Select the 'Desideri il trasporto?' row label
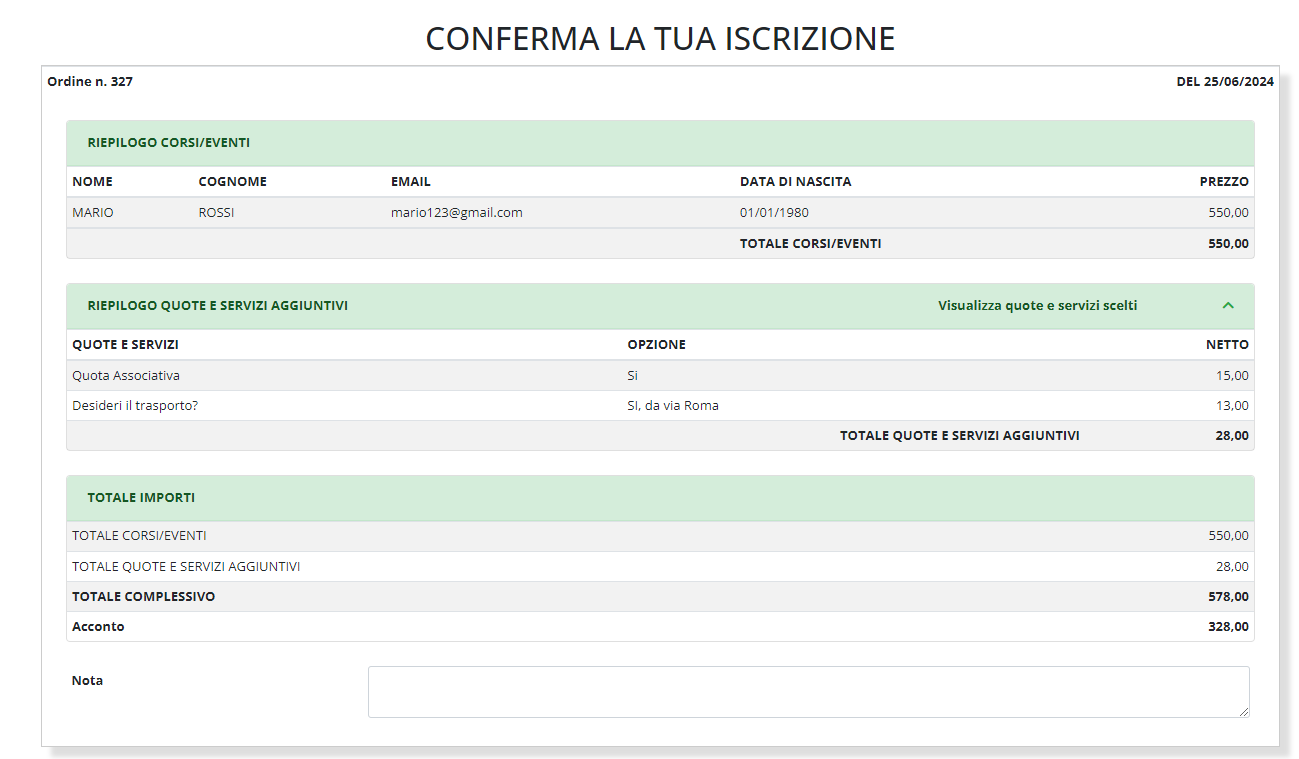The height and width of the screenshot is (759, 1299). pos(135,406)
